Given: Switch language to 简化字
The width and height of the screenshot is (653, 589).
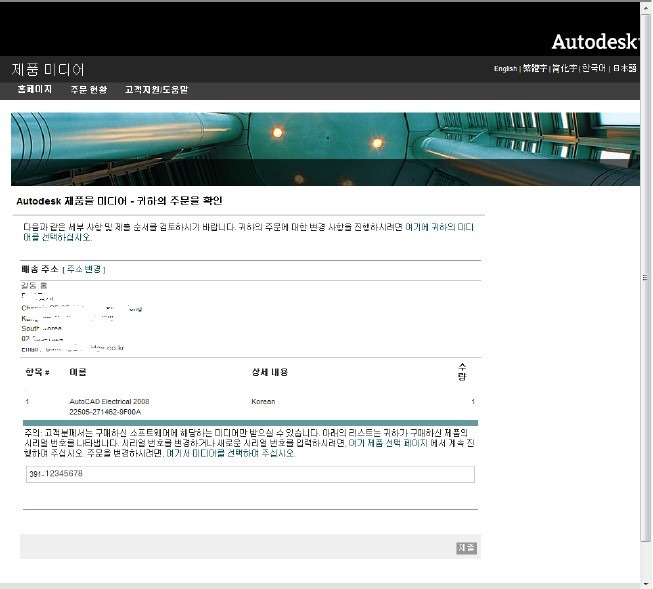Looking at the screenshot, I should tap(564, 68).
